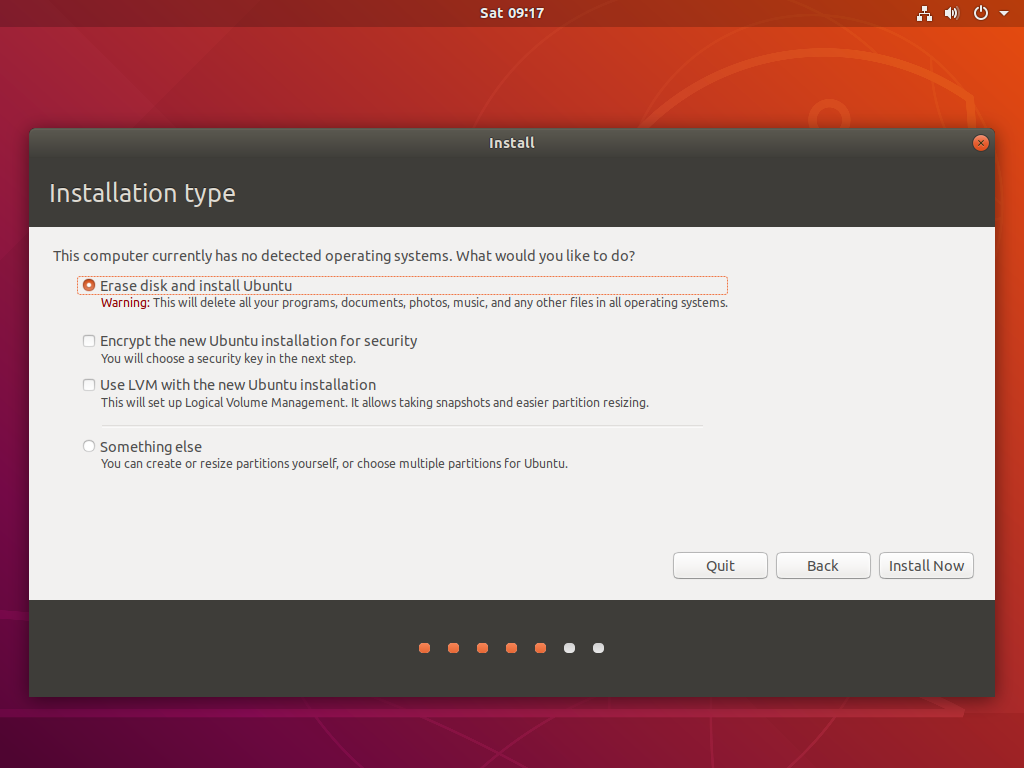
Task: Select Erase disk and install Ubuntu
Action: coord(89,286)
